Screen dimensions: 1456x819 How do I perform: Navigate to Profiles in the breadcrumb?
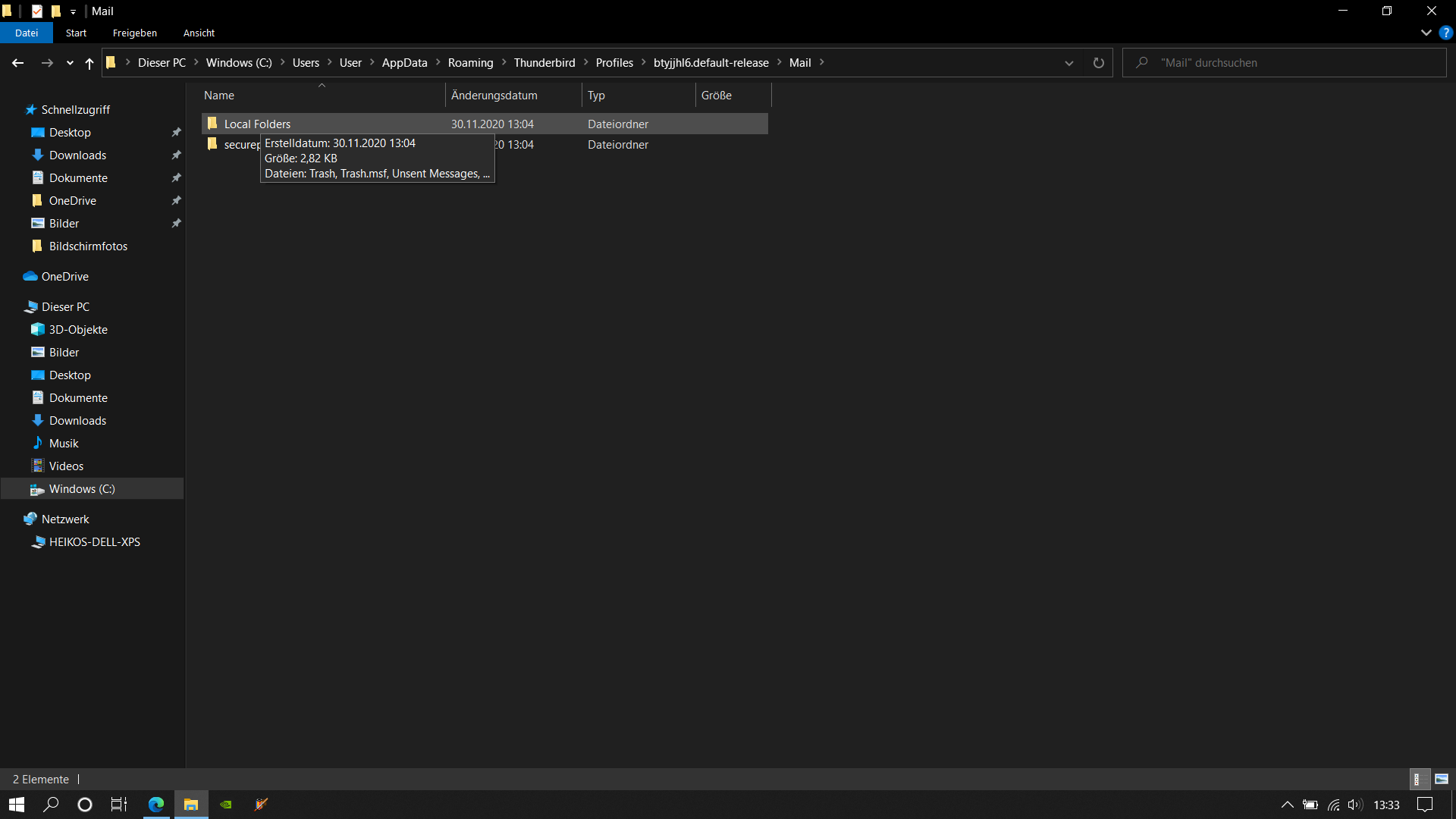point(613,63)
